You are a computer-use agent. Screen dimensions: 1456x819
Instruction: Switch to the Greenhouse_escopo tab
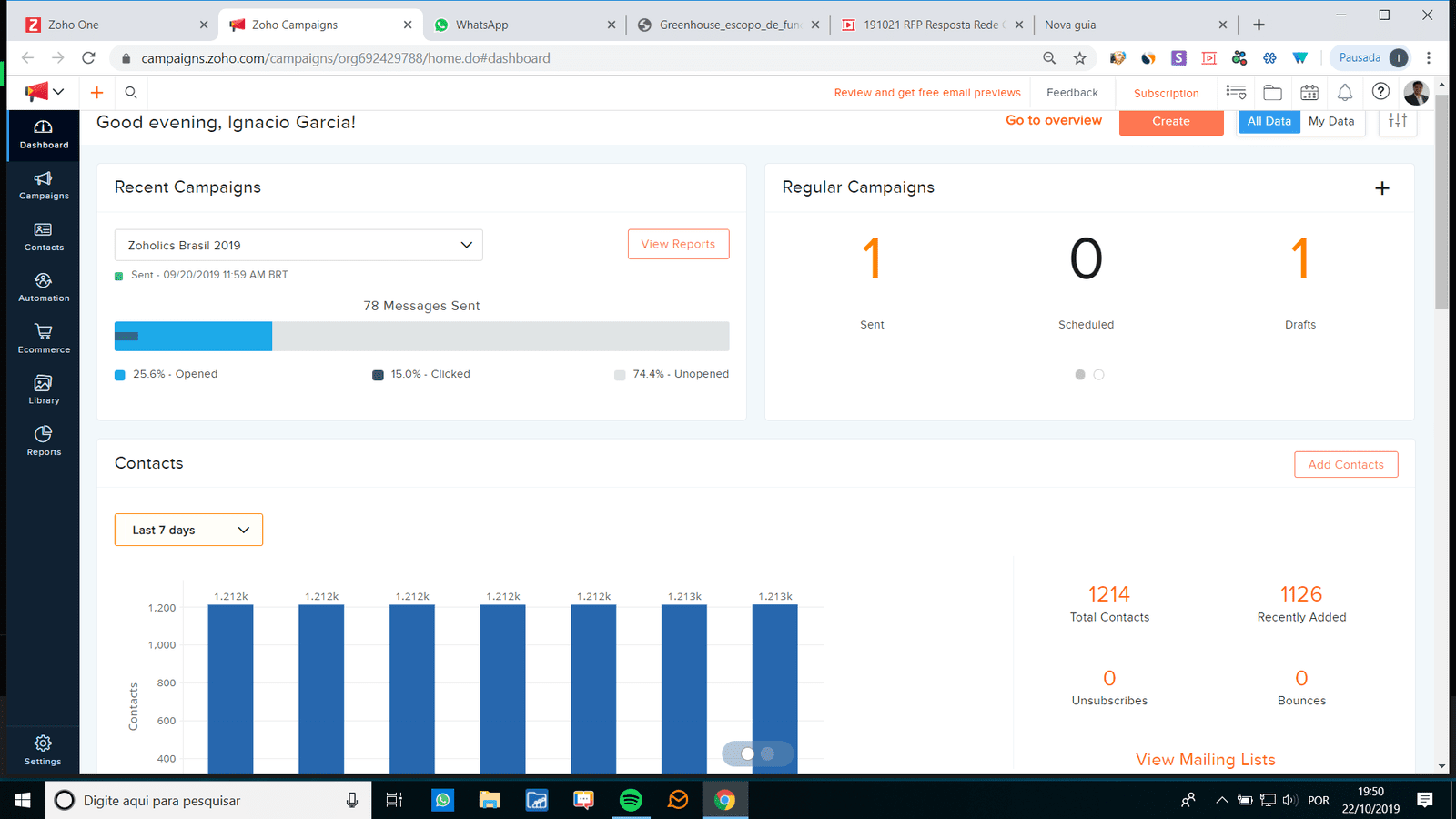click(x=729, y=25)
